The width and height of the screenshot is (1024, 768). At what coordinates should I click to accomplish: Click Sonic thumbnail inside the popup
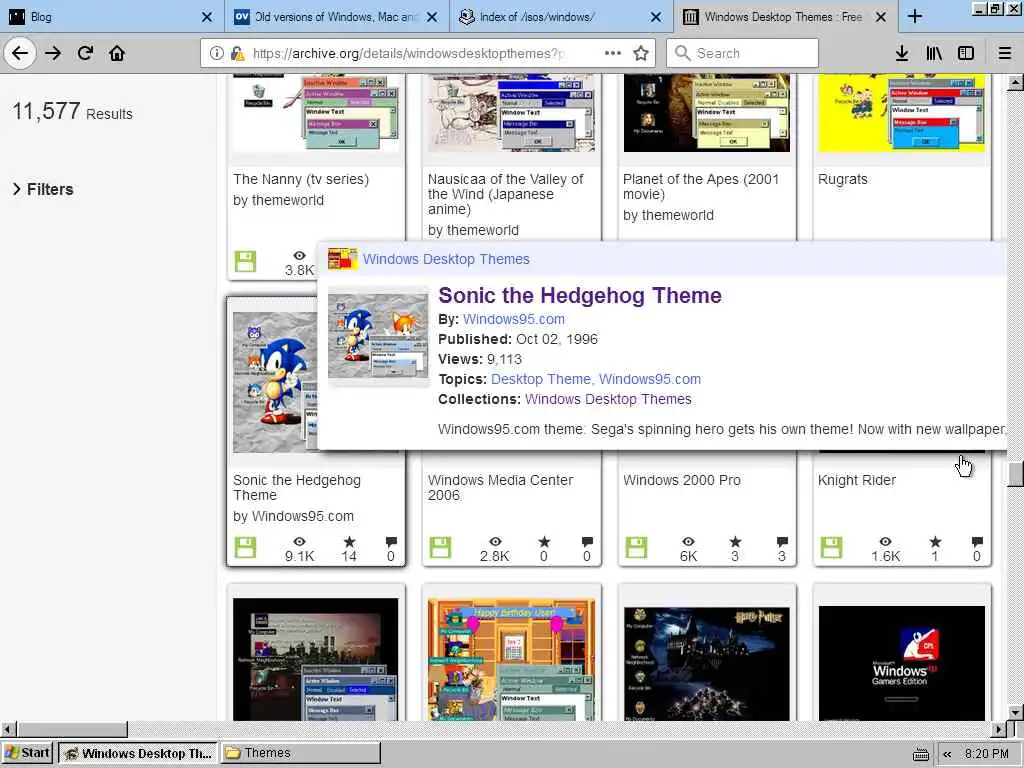tap(377, 336)
